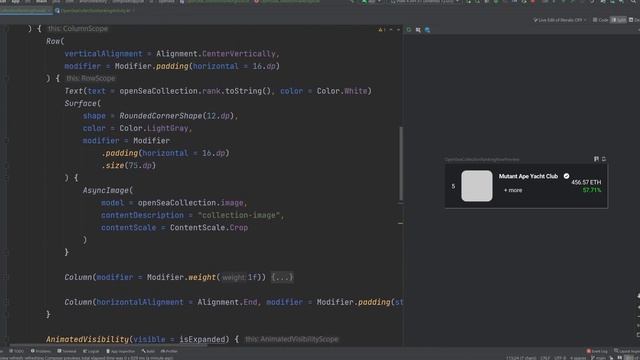Open the Layout Inspector tool window
Viewport: 640px width, 360px height.
[x=627, y=351]
